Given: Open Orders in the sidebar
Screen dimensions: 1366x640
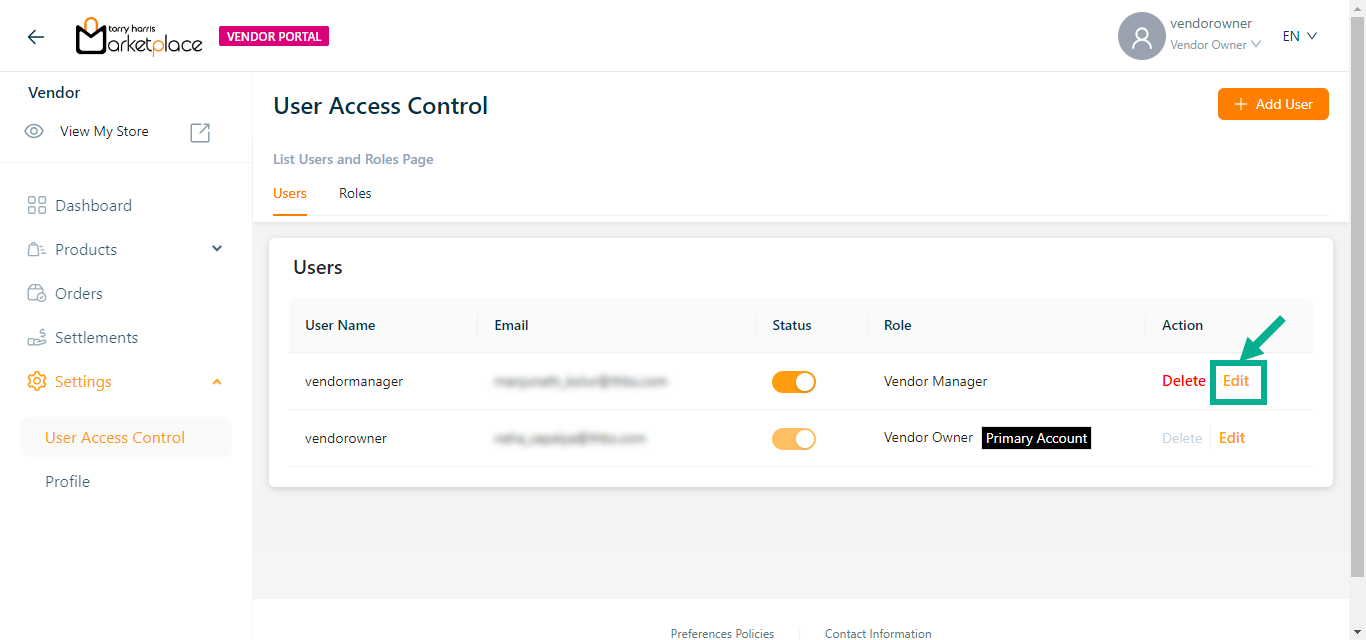Looking at the screenshot, I should pyautogui.click(x=79, y=294).
